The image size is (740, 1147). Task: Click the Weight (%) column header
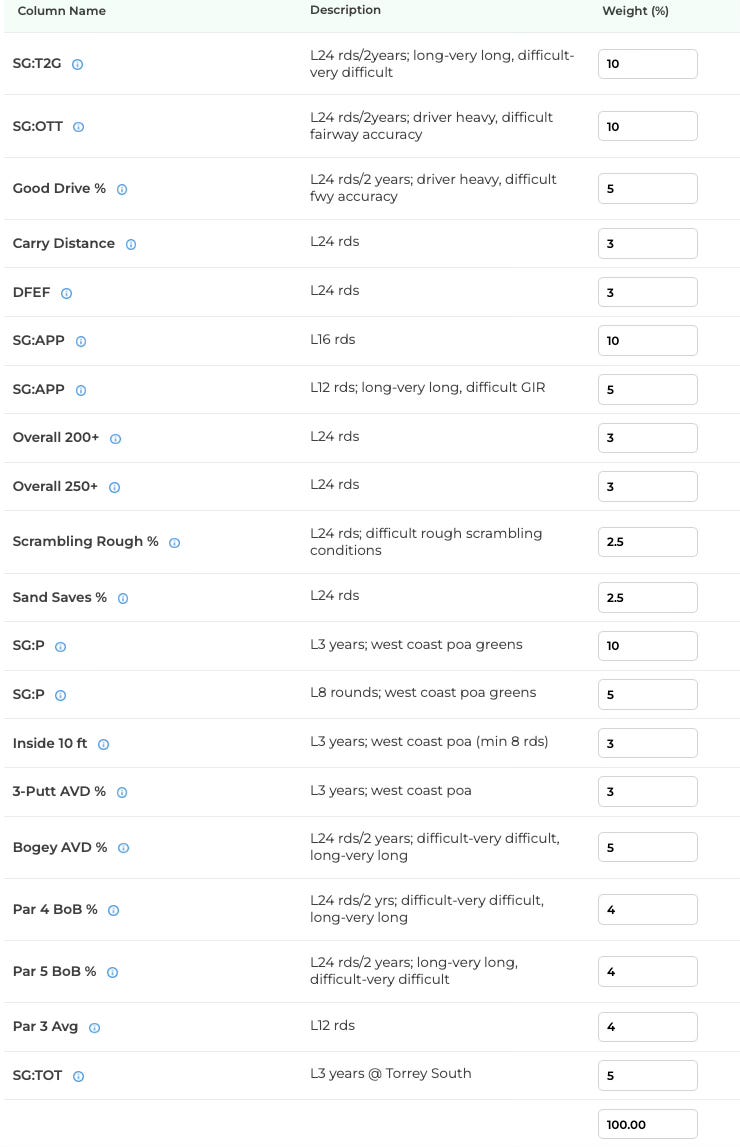635,11
